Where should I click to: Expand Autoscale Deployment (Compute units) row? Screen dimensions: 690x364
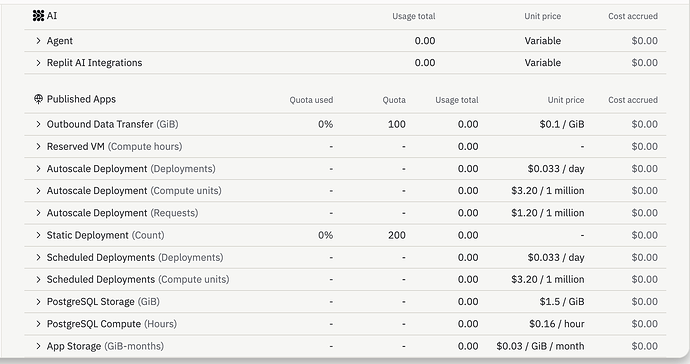(38, 191)
